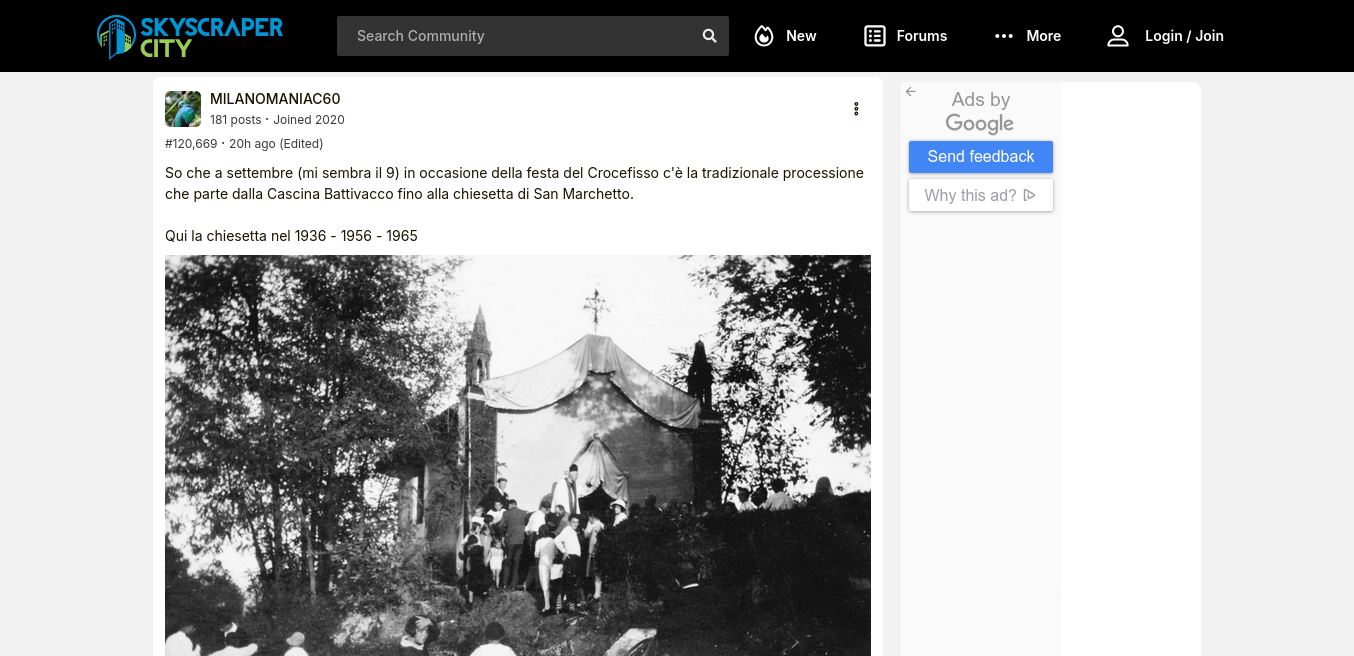Open post options vertical dots menu
Viewport: 1354px width, 656px height.
click(856, 109)
